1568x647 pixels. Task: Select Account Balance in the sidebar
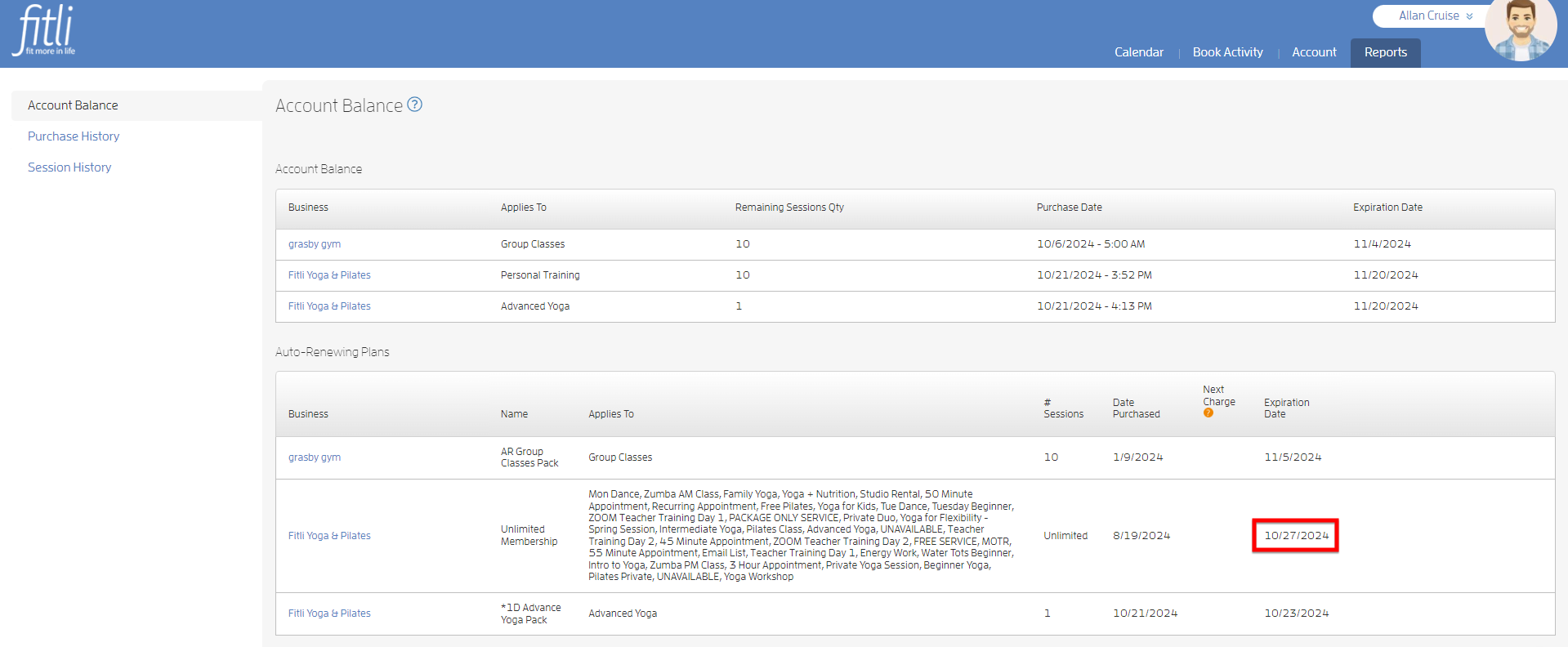(136, 105)
